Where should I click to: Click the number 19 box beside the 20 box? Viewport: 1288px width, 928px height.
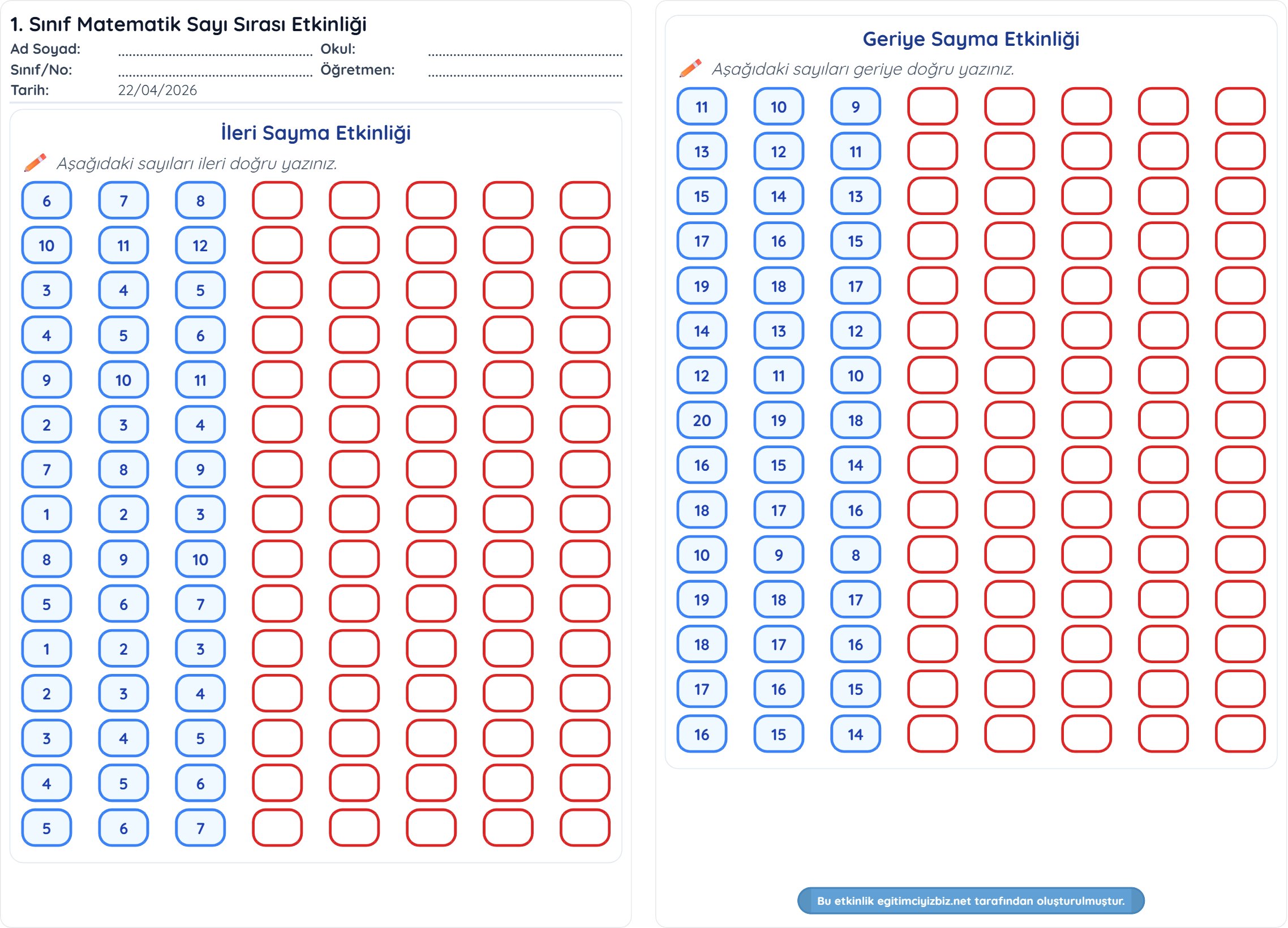[x=778, y=420]
